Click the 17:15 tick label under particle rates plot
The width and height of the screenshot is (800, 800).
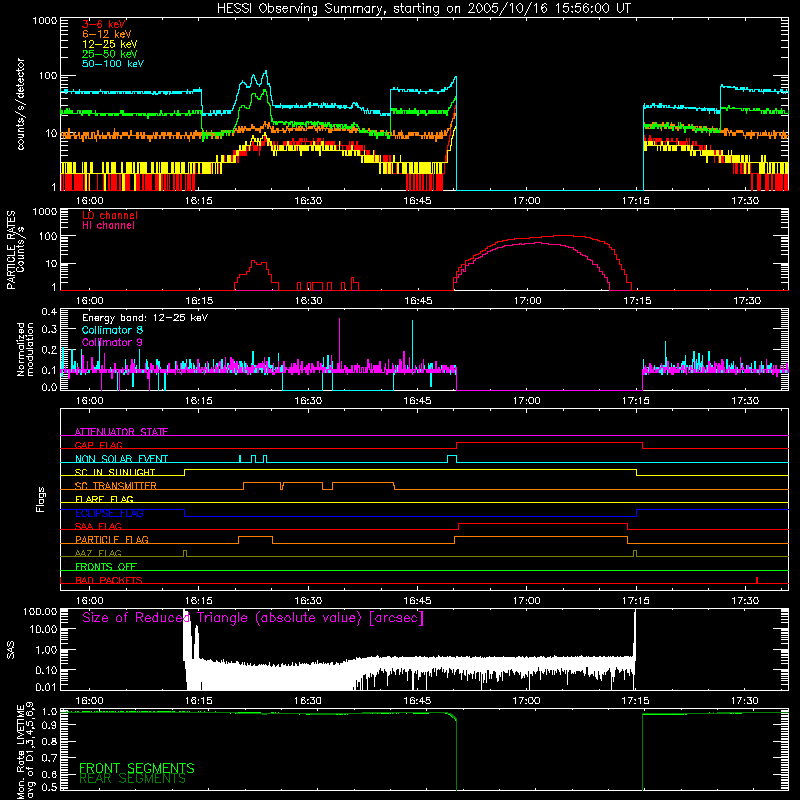[637, 301]
